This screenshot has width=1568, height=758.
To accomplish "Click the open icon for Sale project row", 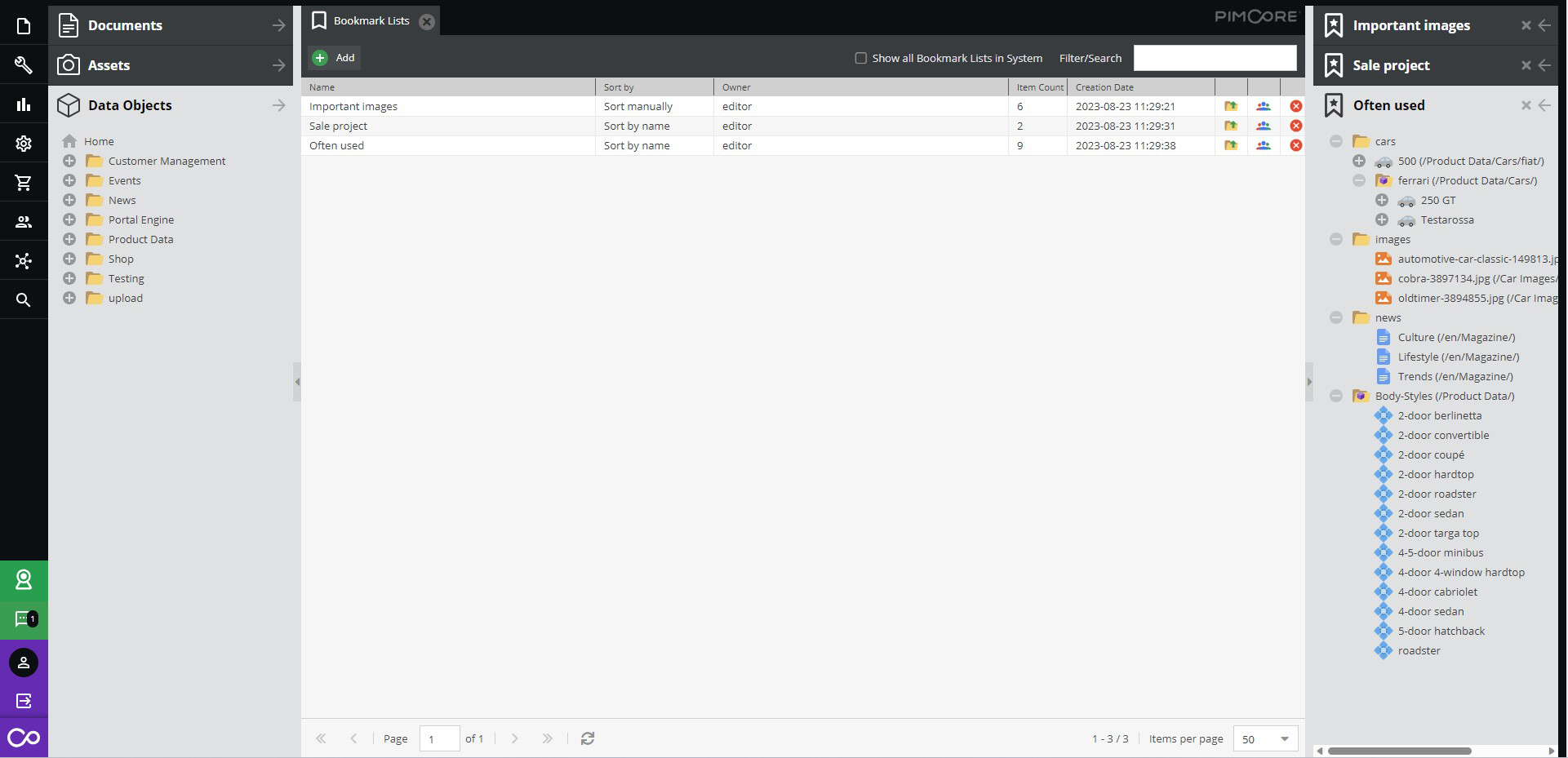I will point(1231,126).
